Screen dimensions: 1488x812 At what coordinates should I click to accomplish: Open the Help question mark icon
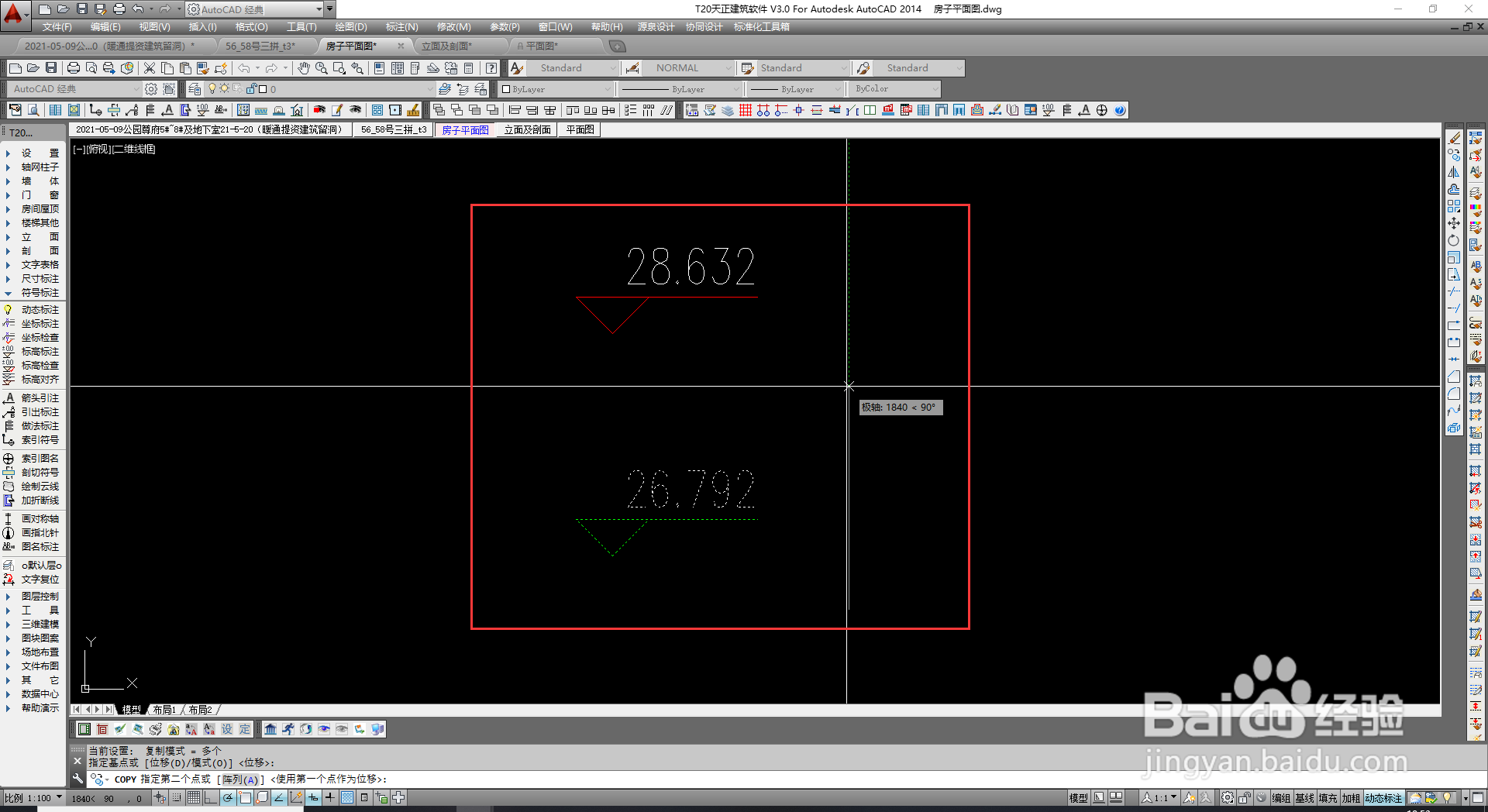click(x=491, y=68)
